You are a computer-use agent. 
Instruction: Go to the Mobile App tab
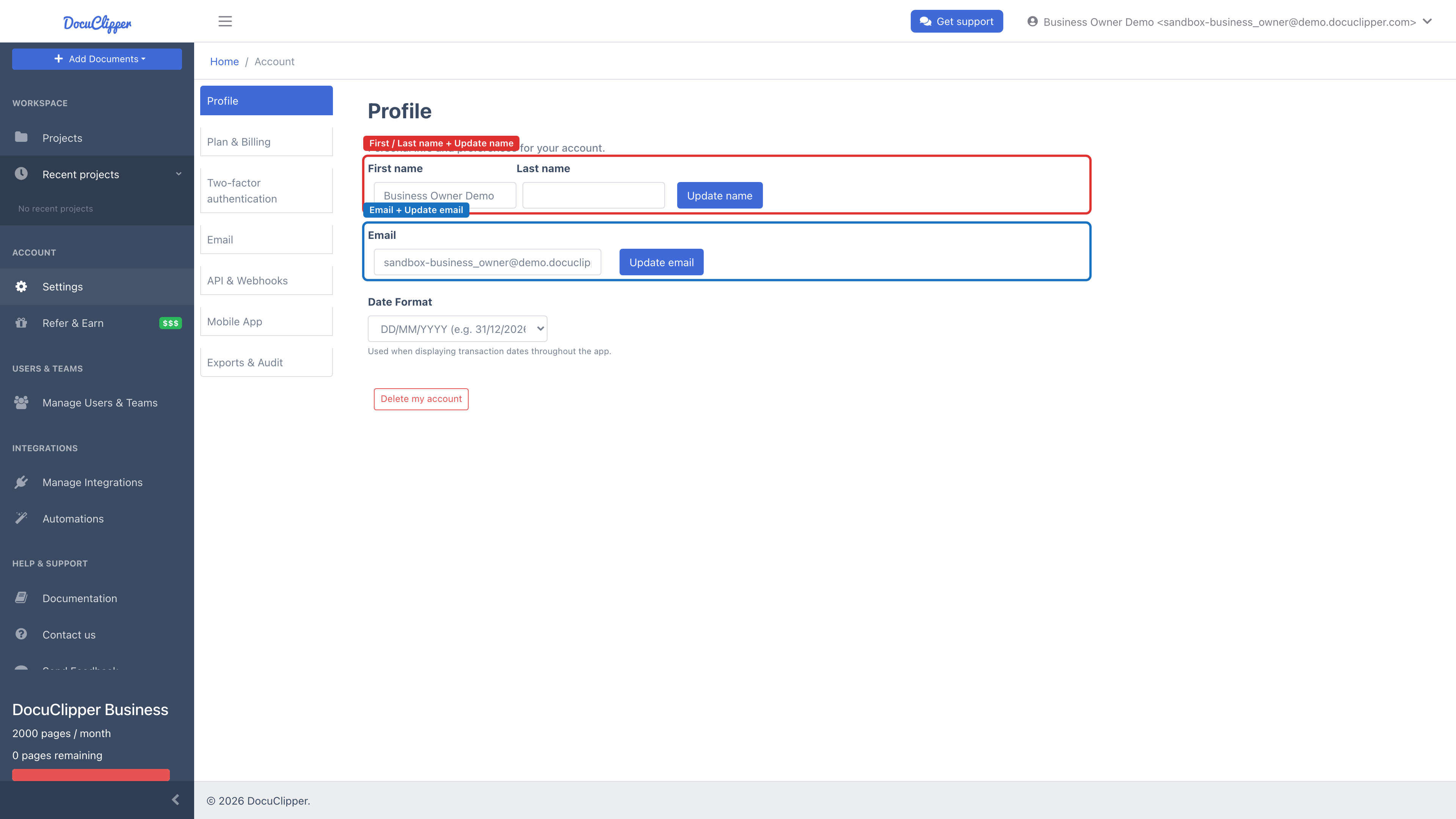[266, 322]
